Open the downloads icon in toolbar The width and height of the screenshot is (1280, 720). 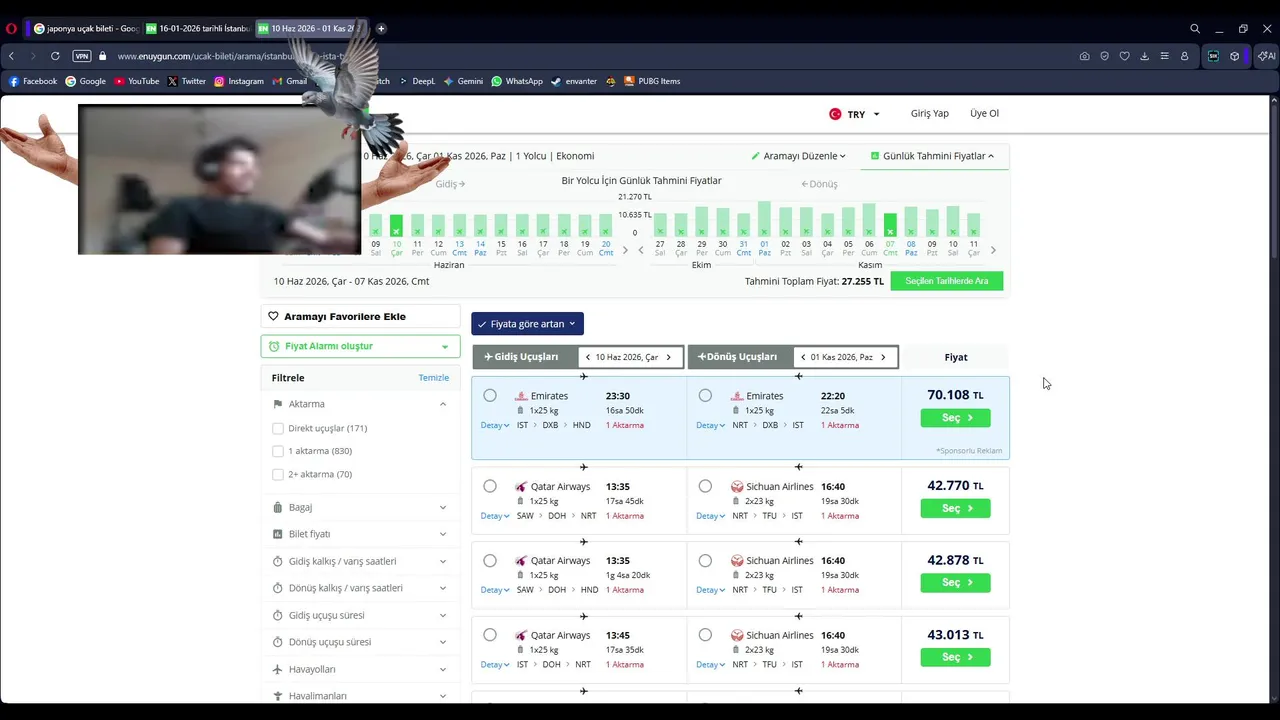tap(1144, 56)
